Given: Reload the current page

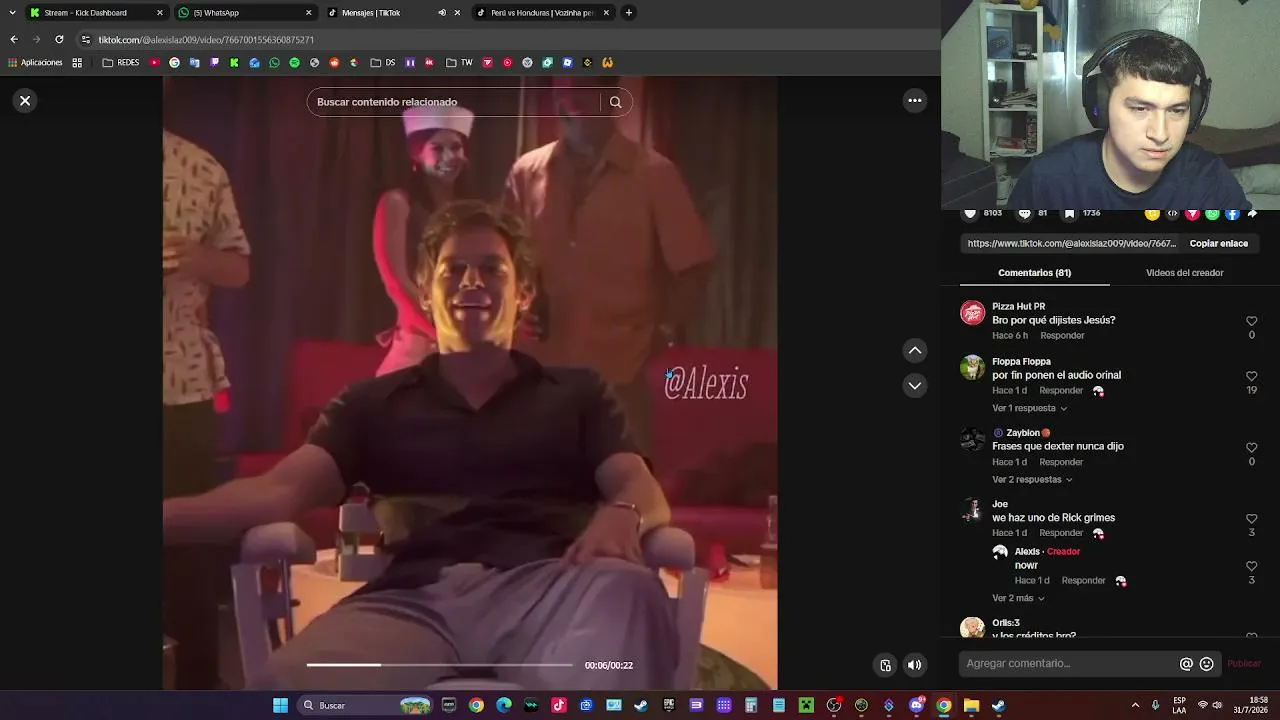Looking at the screenshot, I should click(x=59, y=40).
